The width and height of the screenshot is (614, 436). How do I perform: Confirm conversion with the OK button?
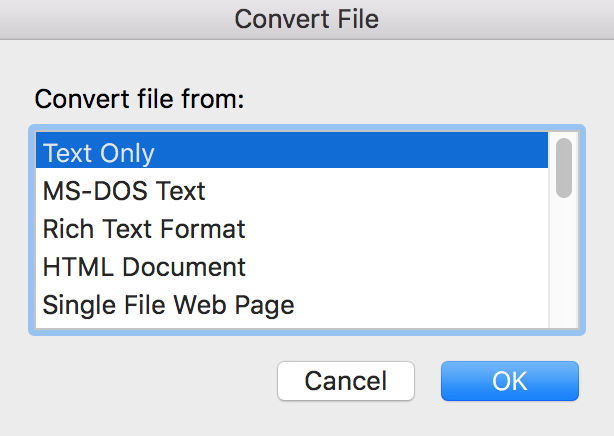pyautogui.click(x=509, y=381)
